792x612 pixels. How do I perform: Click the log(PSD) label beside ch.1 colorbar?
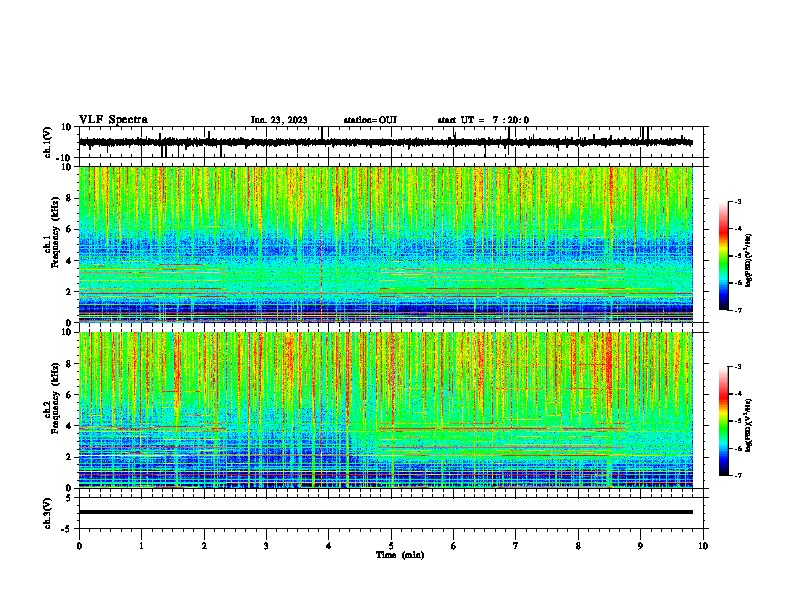[x=748, y=260]
